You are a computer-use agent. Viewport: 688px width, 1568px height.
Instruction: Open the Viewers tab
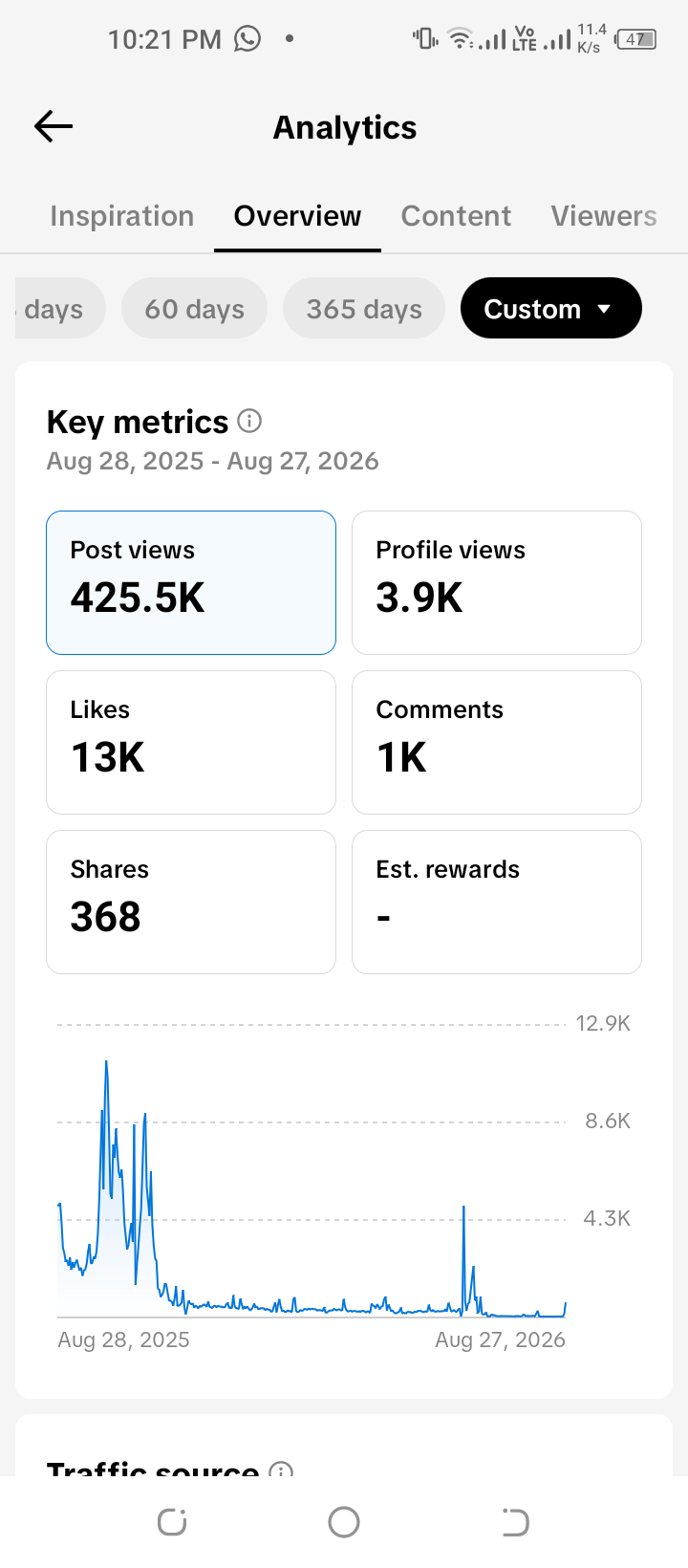(x=604, y=216)
